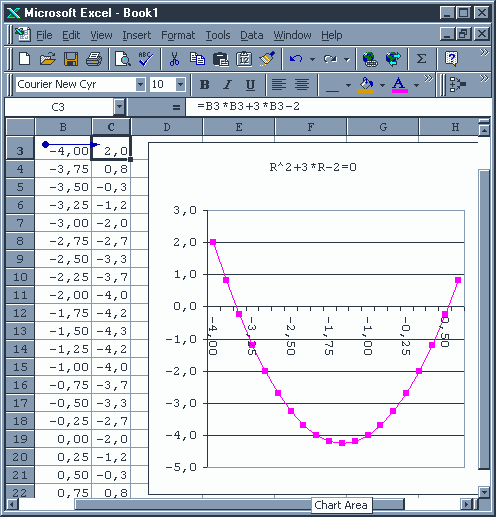
Task: Open the Undo history dropdown arrow
Action: click(x=312, y=60)
